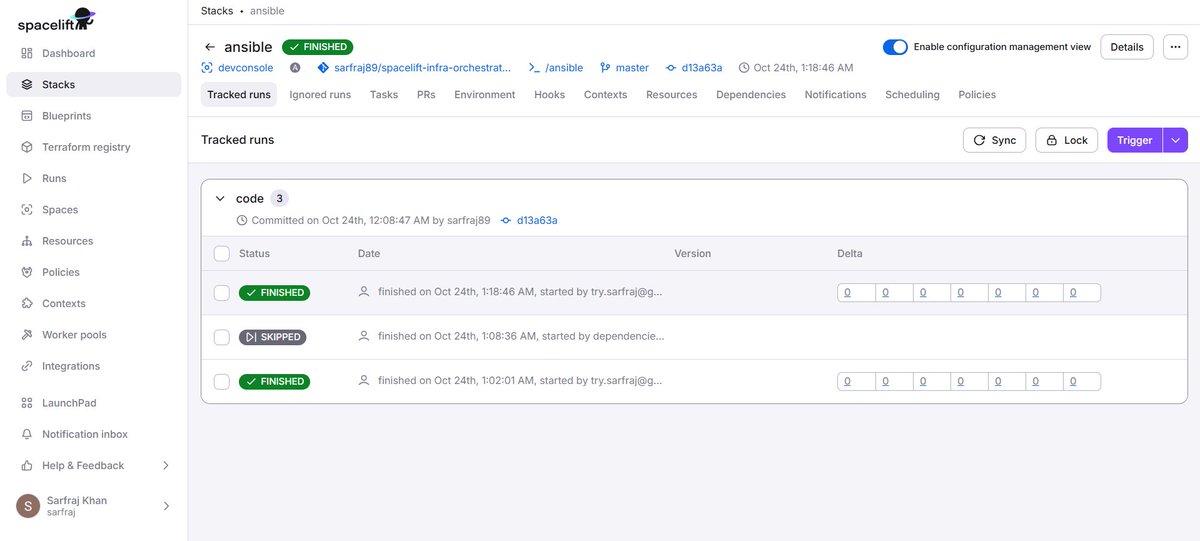Click the Stacks breadcrumb

217,11
